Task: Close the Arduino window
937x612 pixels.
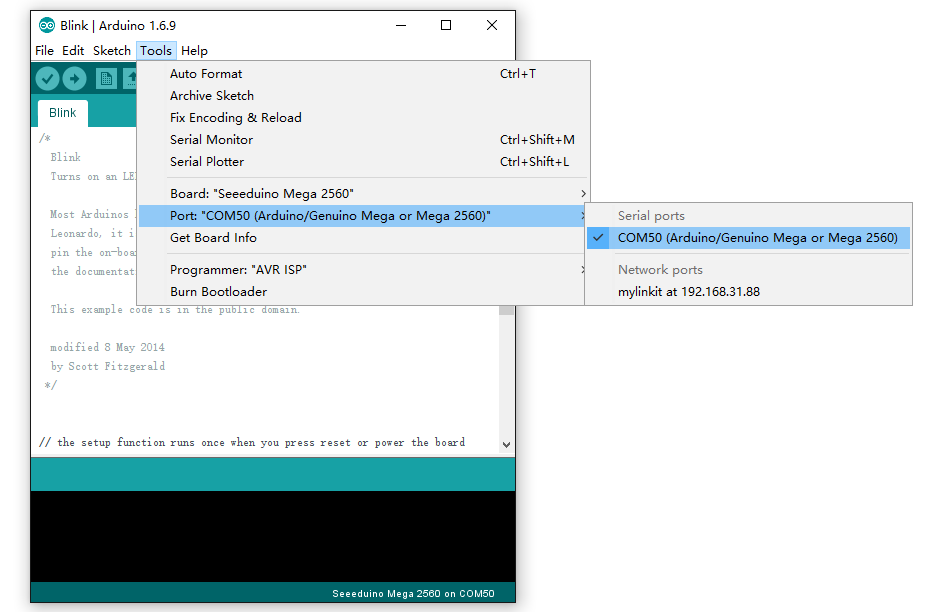Action: pos(492,25)
